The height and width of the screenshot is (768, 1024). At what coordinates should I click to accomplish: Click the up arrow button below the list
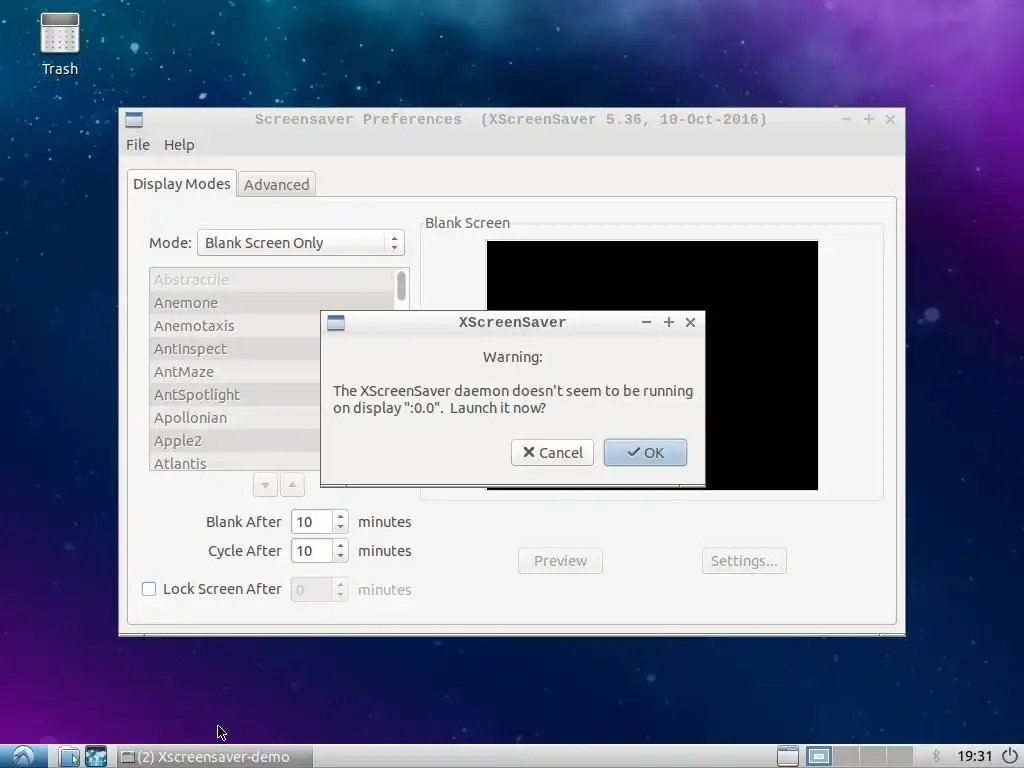[x=292, y=485]
